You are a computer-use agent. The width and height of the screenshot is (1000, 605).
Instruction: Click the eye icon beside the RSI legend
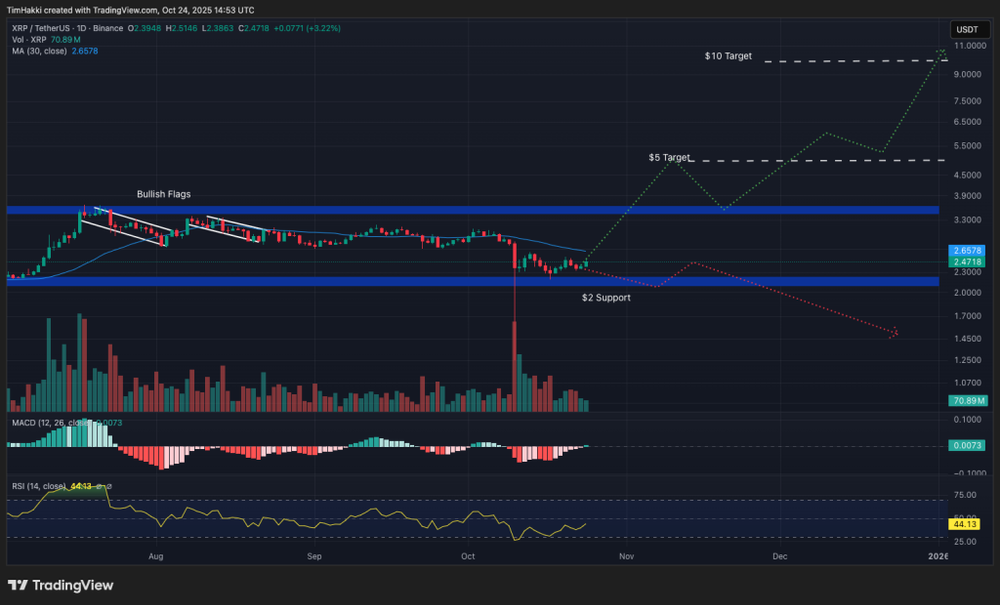98,486
